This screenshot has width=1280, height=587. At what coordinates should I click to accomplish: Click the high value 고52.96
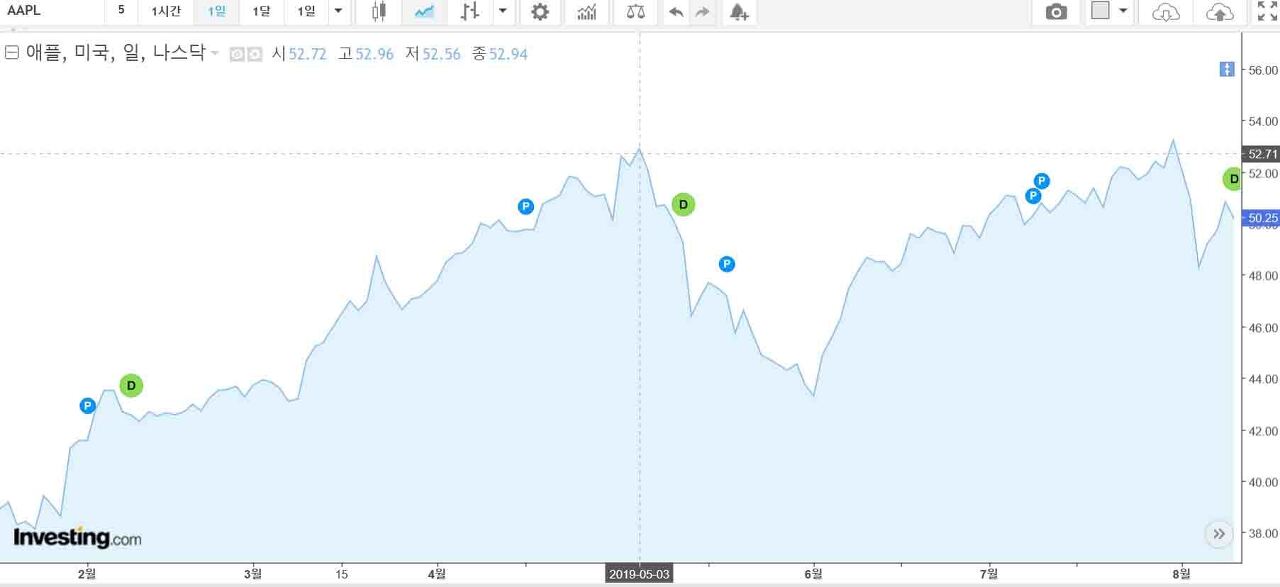366,54
